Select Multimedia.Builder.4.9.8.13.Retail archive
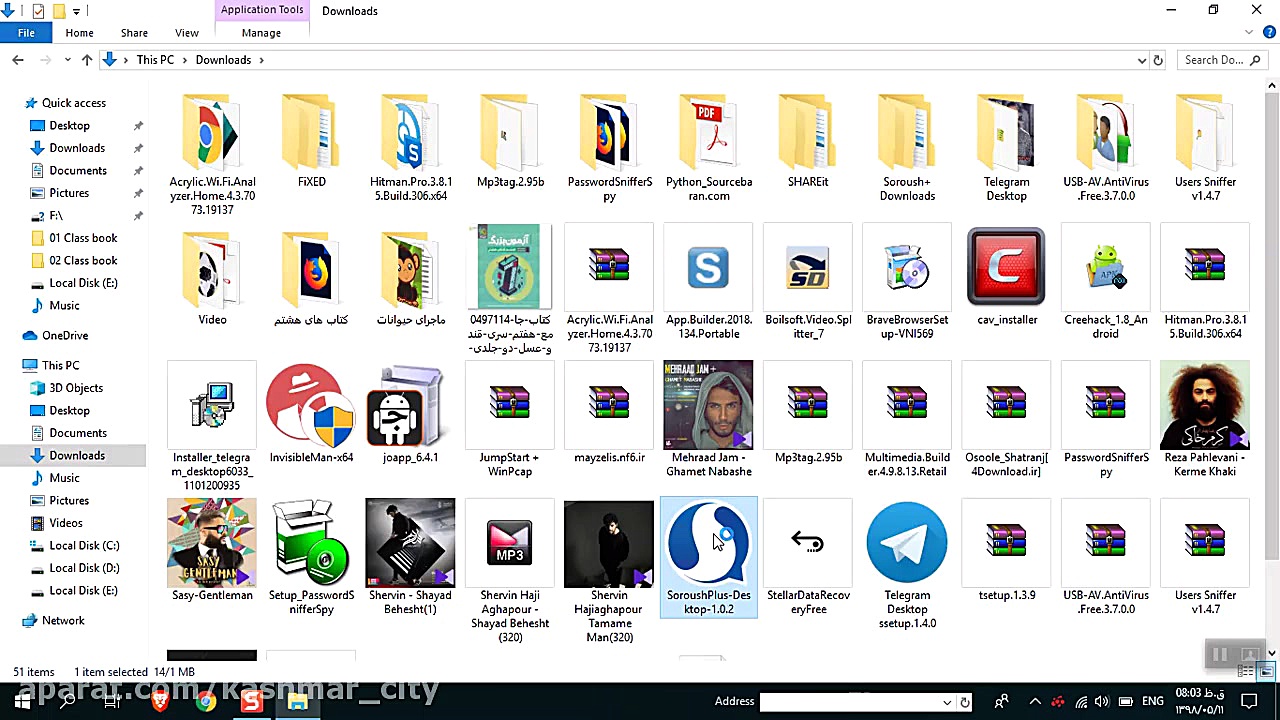The height and width of the screenshot is (720, 1280). pos(907,422)
